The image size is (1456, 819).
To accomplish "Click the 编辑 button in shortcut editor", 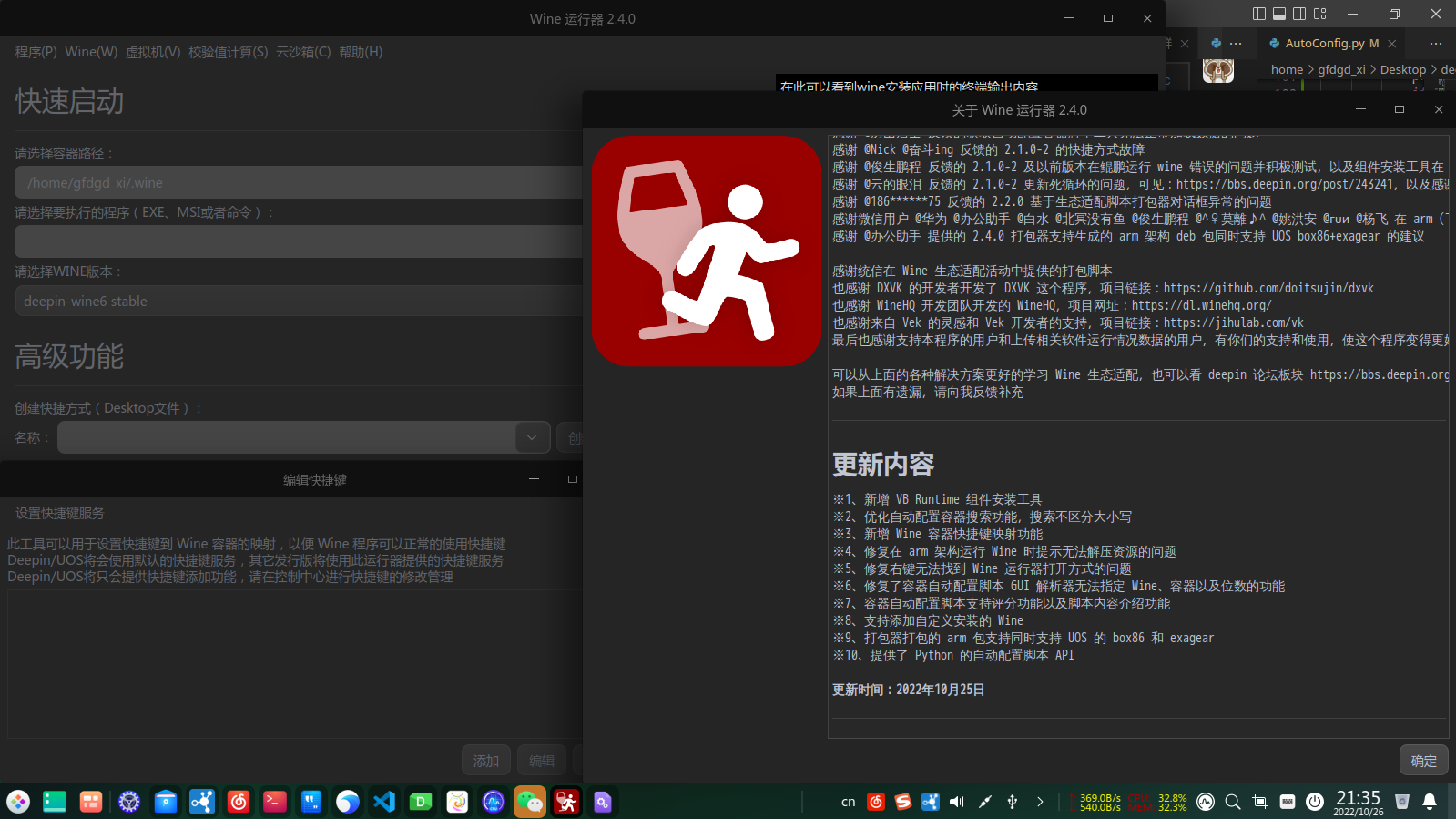I will click(x=542, y=761).
